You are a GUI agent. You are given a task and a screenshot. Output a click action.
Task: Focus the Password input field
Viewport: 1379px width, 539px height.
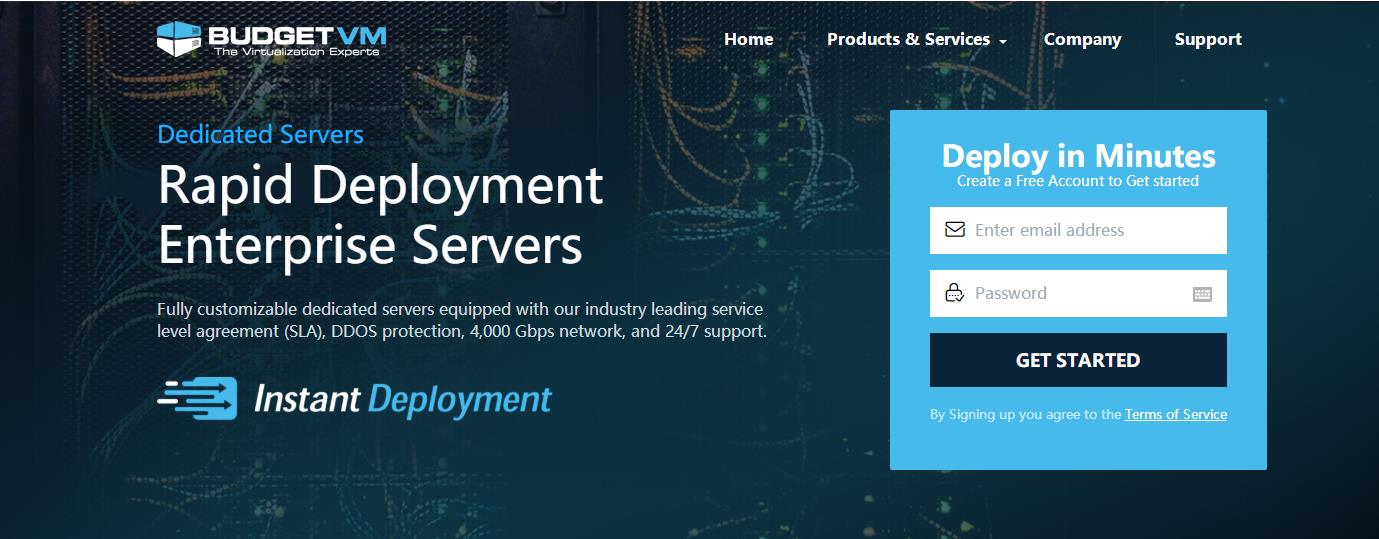coord(1078,293)
